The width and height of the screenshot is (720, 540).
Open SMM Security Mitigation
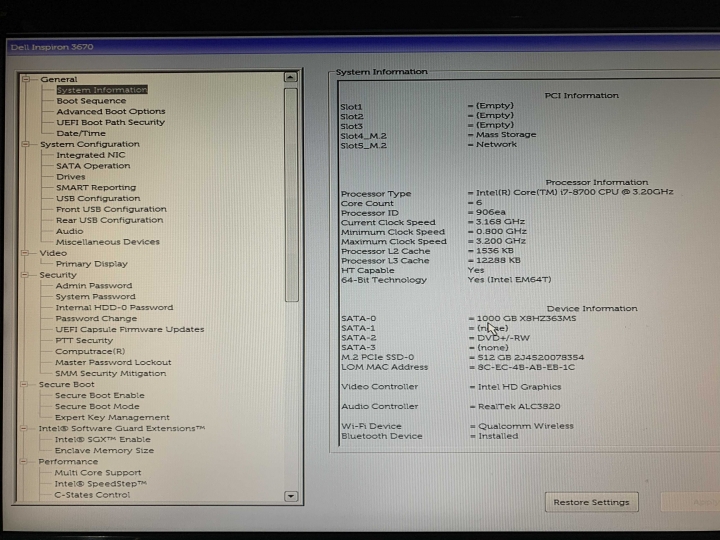pos(111,373)
